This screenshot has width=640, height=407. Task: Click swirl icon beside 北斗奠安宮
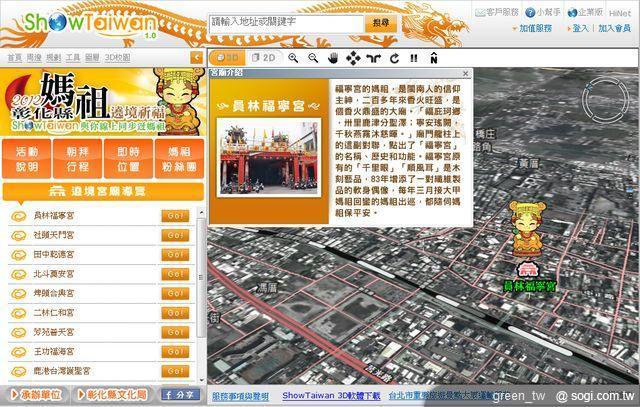(x=18, y=274)
